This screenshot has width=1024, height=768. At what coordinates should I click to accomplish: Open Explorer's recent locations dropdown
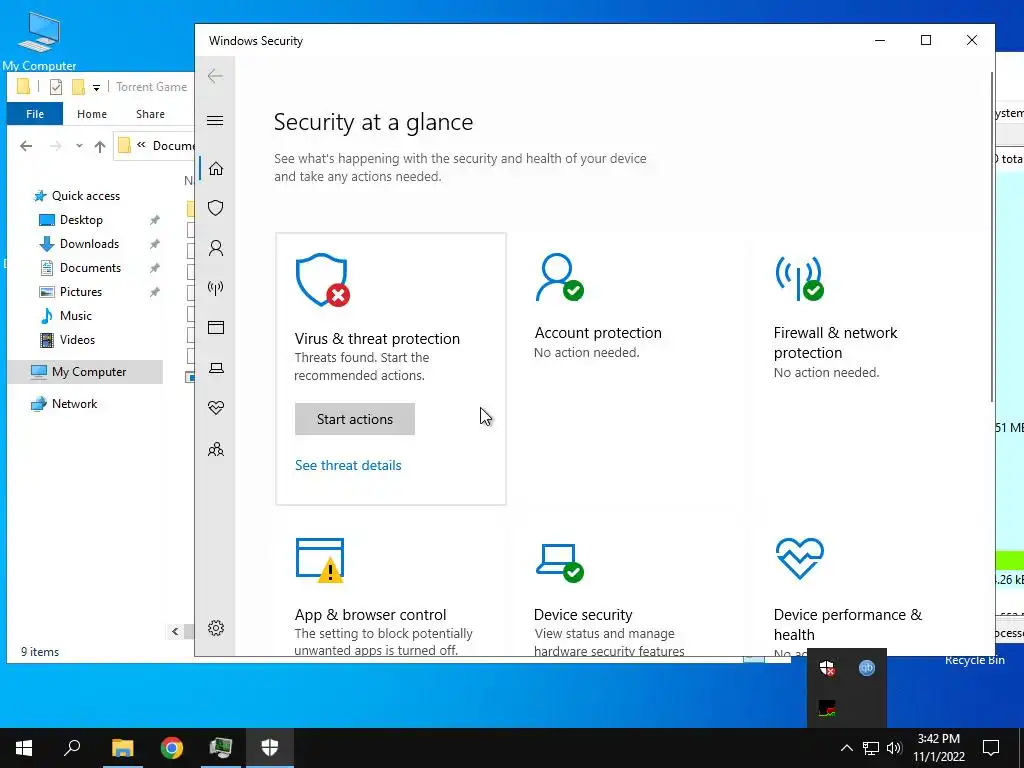click(79, 146)
